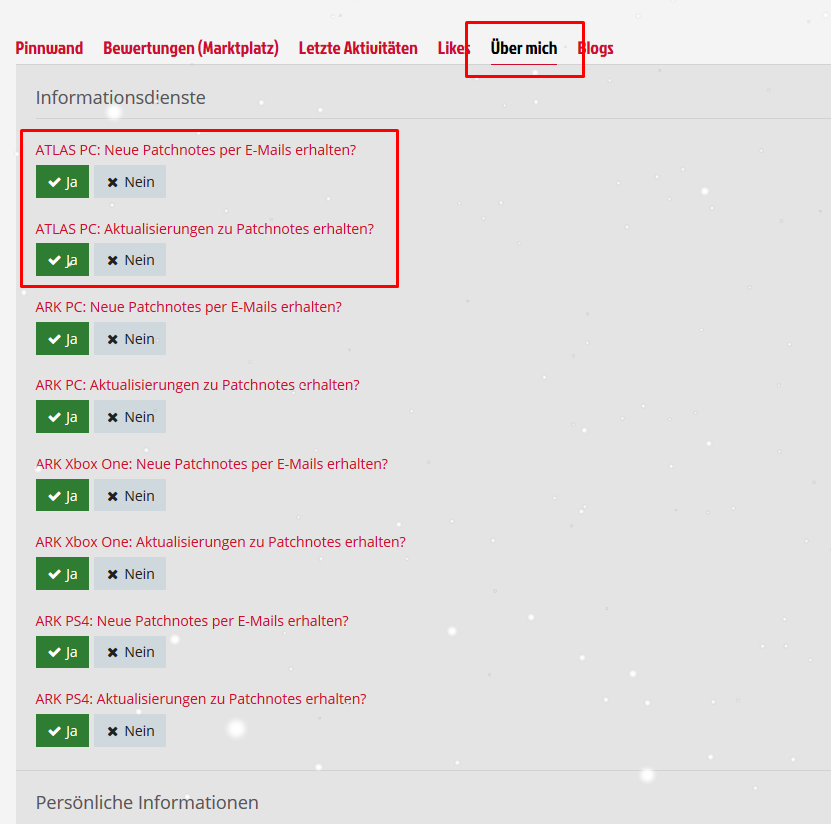Select Nein for ARK Xbox One Neue Patchnotes
The height and width of the screenshot is (824, 831).
click(130, 495)
